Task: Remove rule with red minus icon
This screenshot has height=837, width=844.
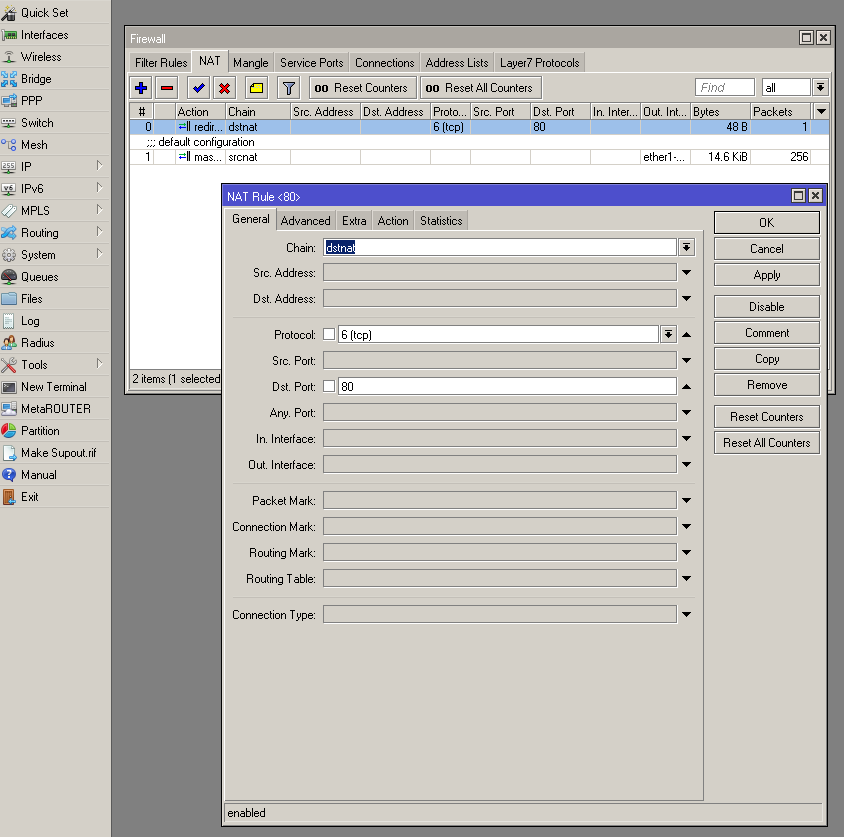Action: pos(167,88)
